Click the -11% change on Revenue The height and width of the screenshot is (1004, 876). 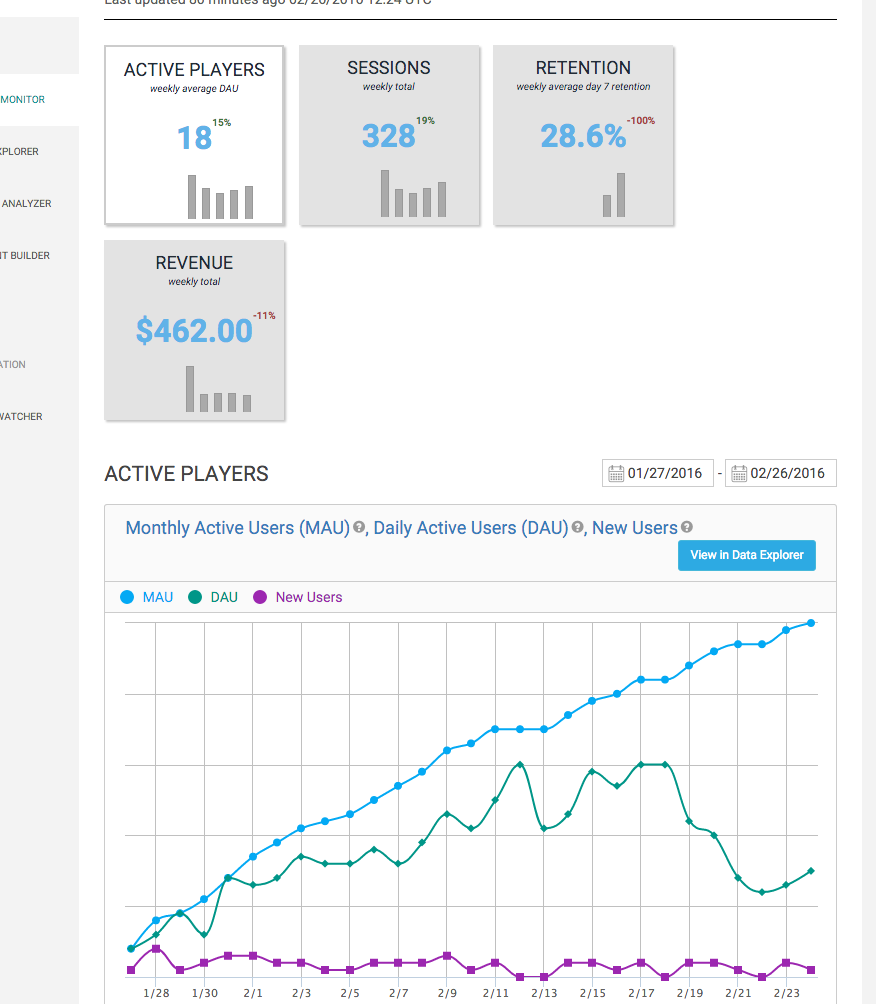tap(264, 316)
